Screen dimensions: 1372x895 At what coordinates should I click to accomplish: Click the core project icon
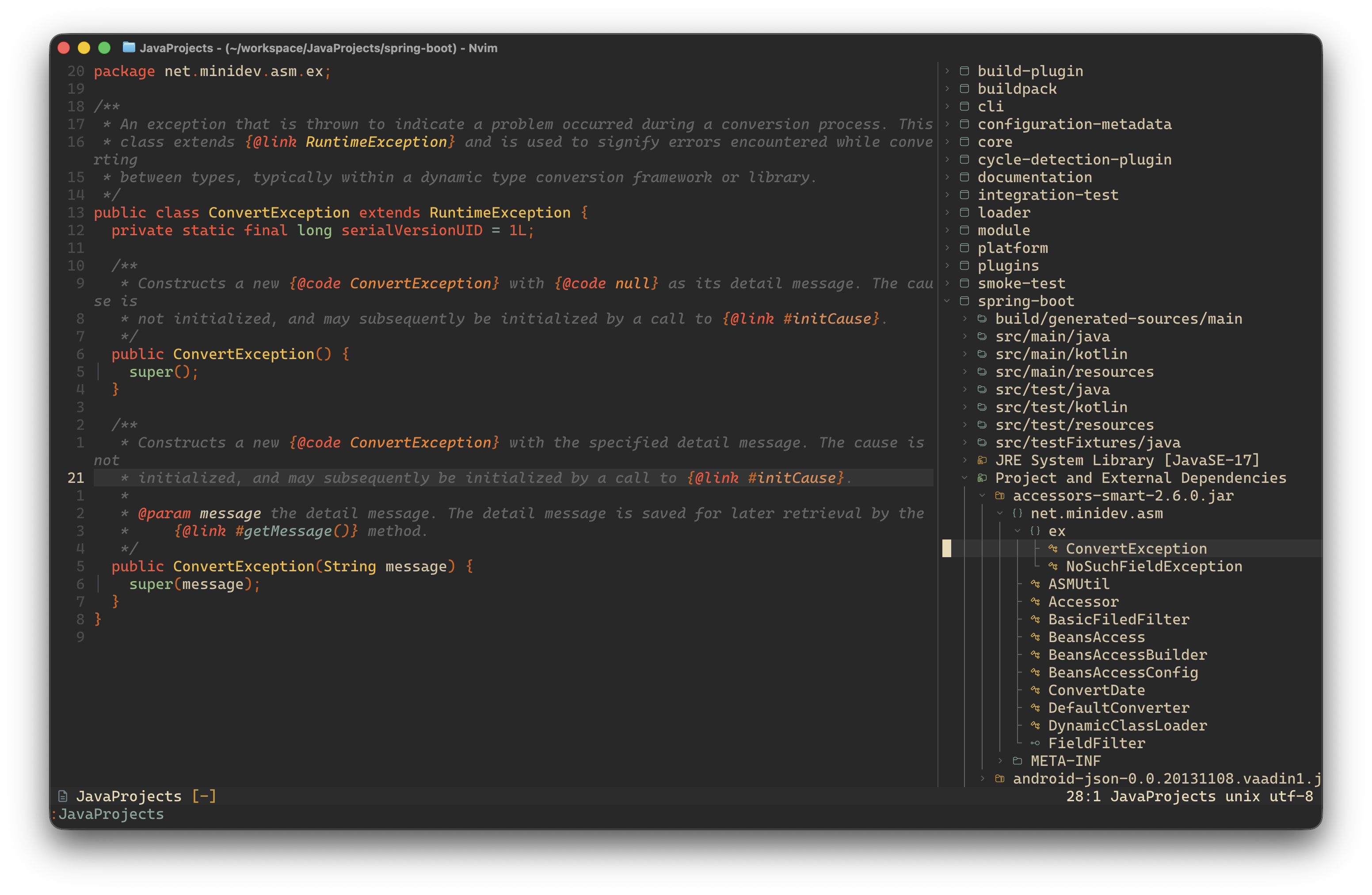coord(964,142)
